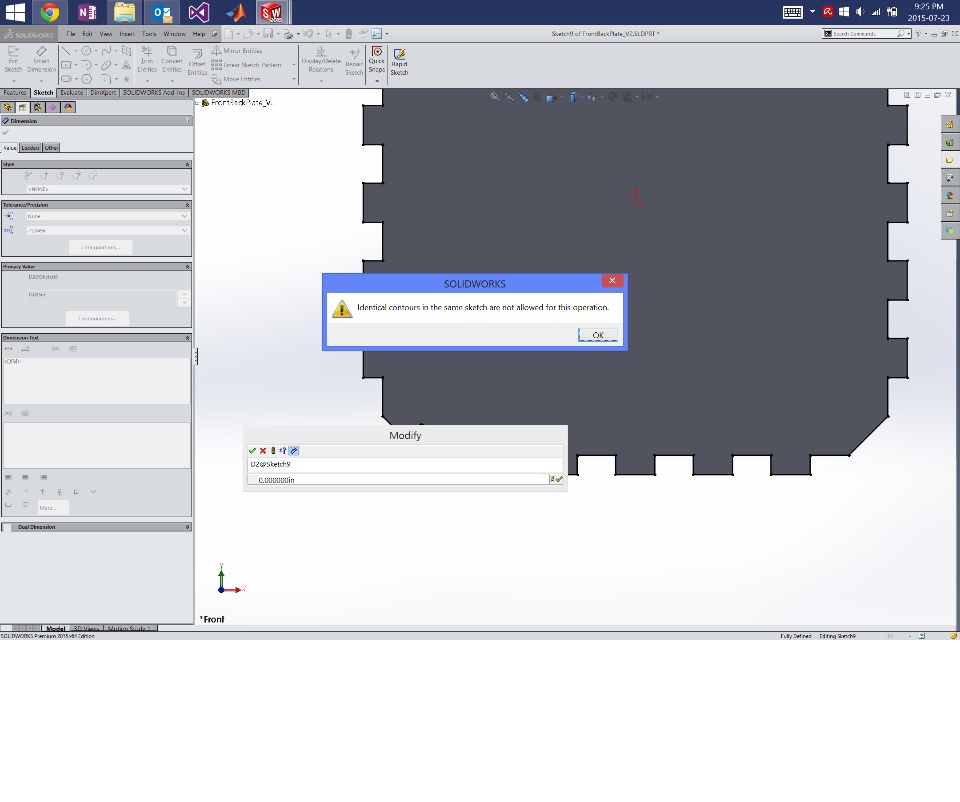The height and width of the screenshot is (802, 960).
Task: Use the Offset Entities tool
Action: point(197,63)
